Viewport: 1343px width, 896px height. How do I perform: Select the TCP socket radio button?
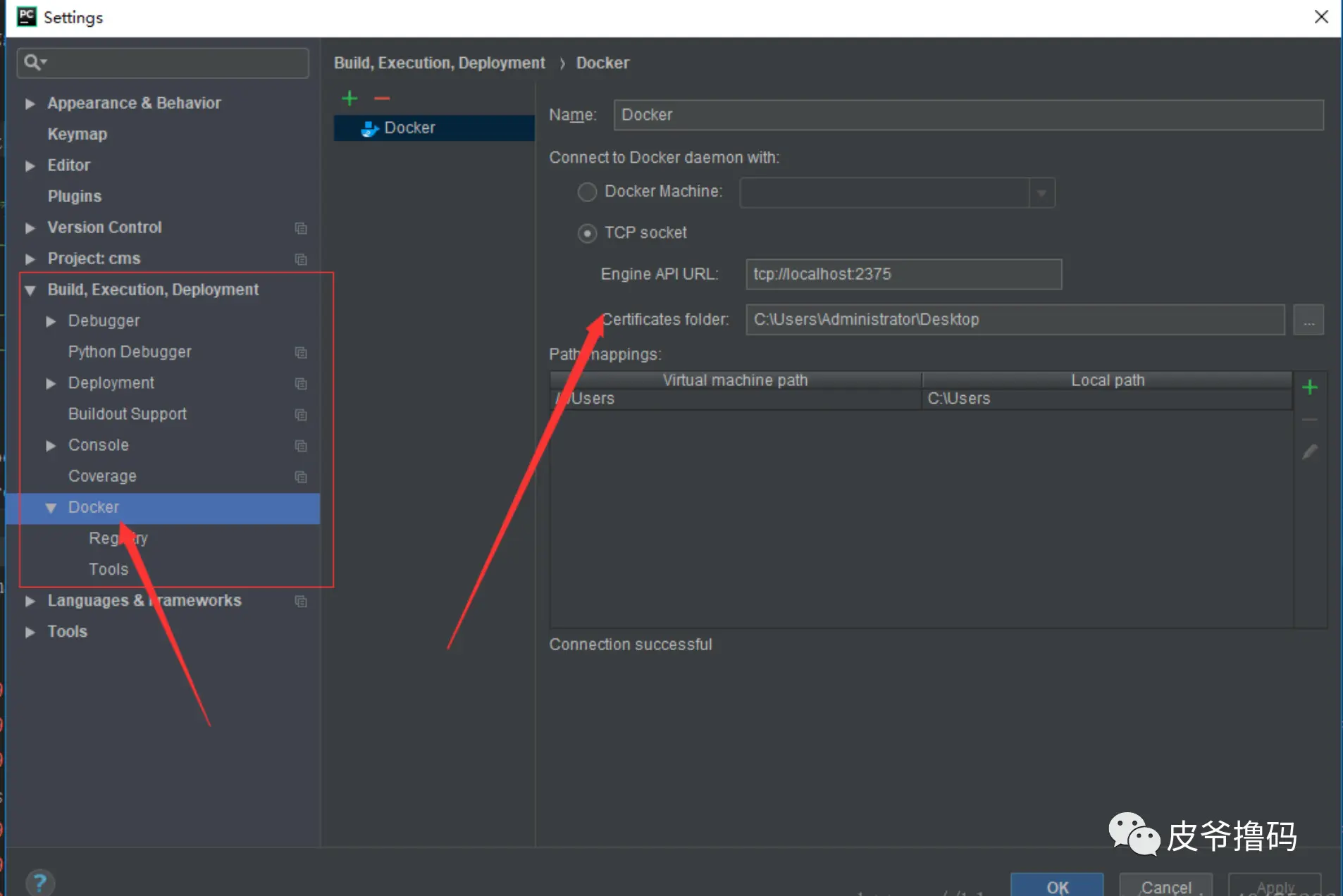pos(587,233)
